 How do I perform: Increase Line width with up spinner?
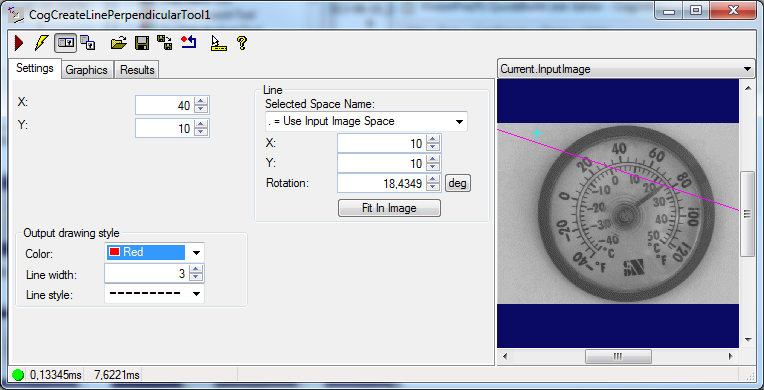point(196,270)
